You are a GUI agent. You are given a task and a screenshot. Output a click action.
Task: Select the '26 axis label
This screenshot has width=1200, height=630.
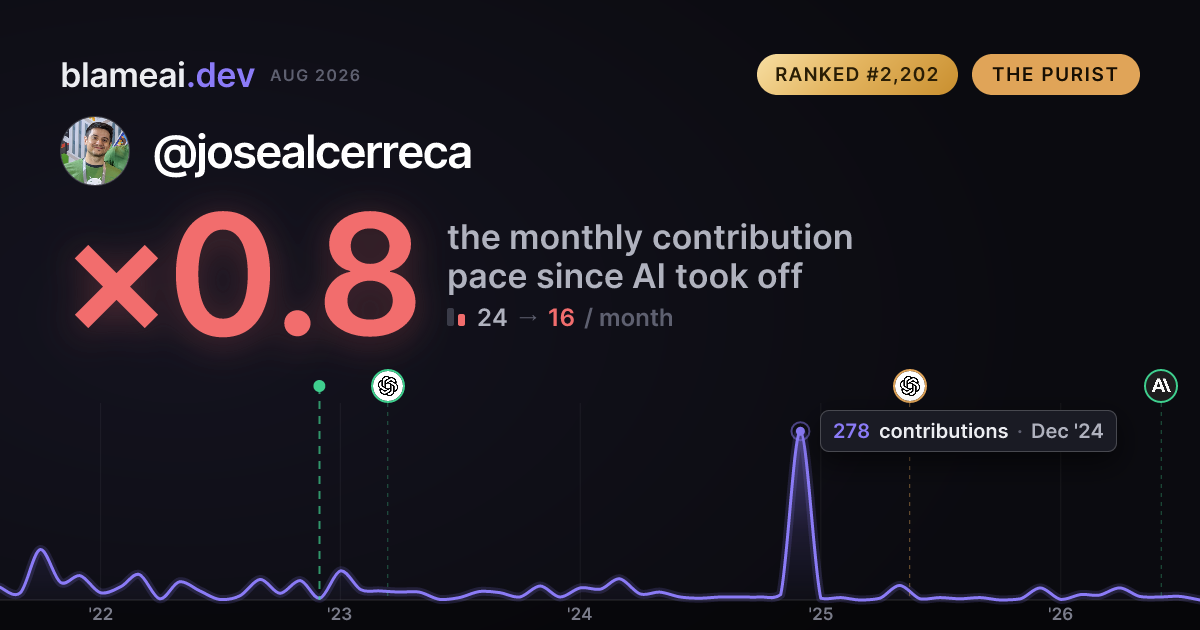[x=1060, y=614]
